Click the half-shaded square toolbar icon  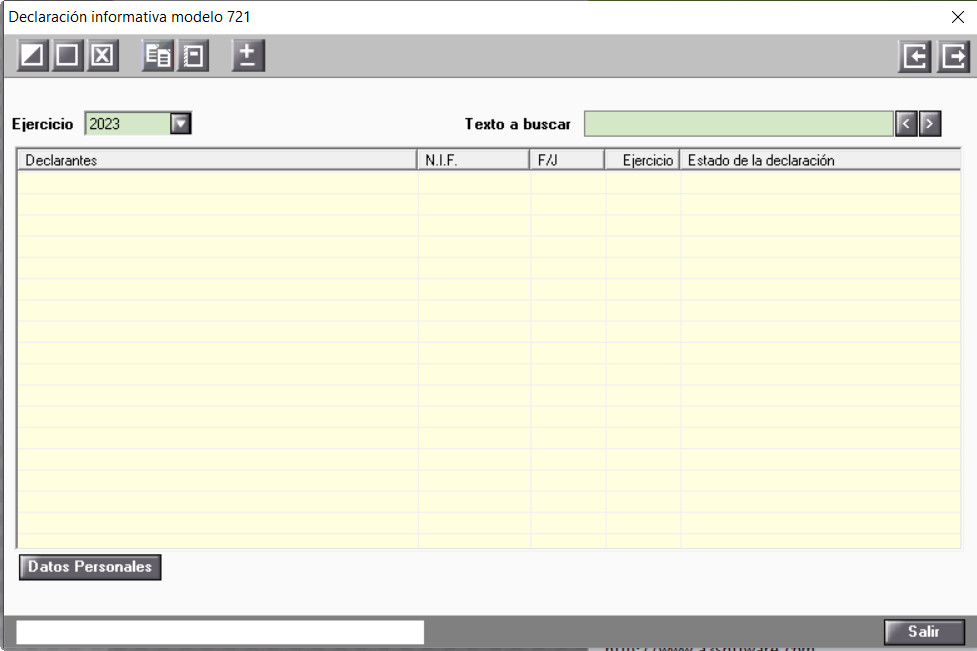click(33, 56)
